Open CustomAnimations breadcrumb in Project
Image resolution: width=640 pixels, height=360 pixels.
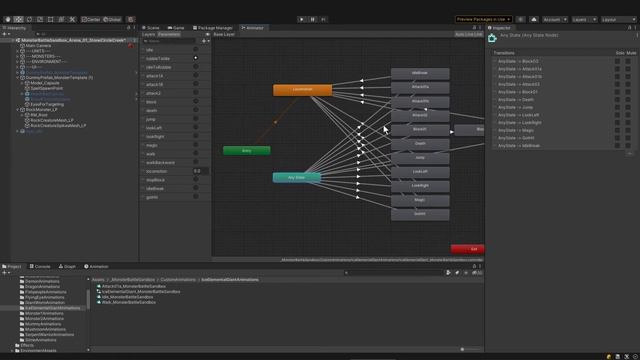click(178, 280)
